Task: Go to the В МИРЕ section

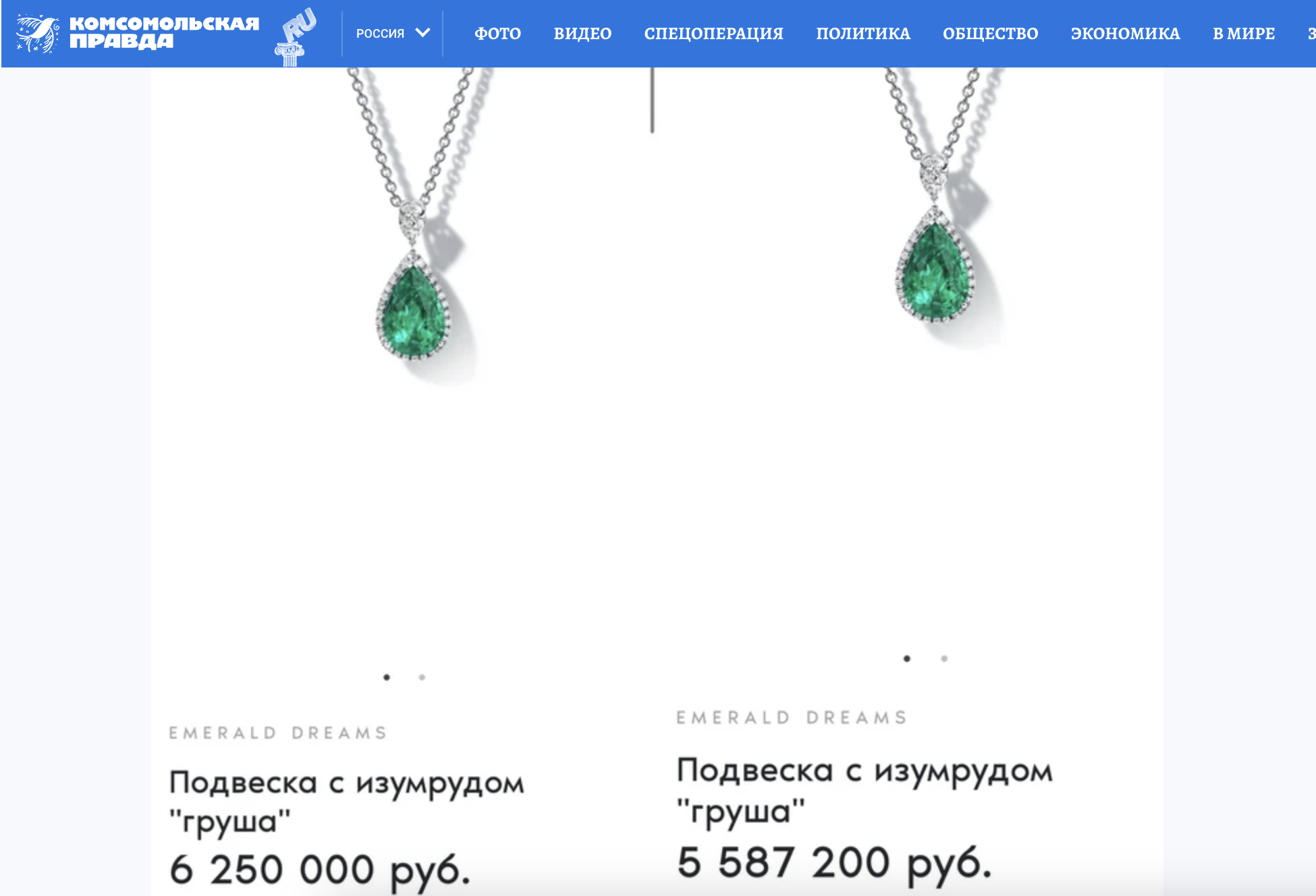Action: 1244,34
